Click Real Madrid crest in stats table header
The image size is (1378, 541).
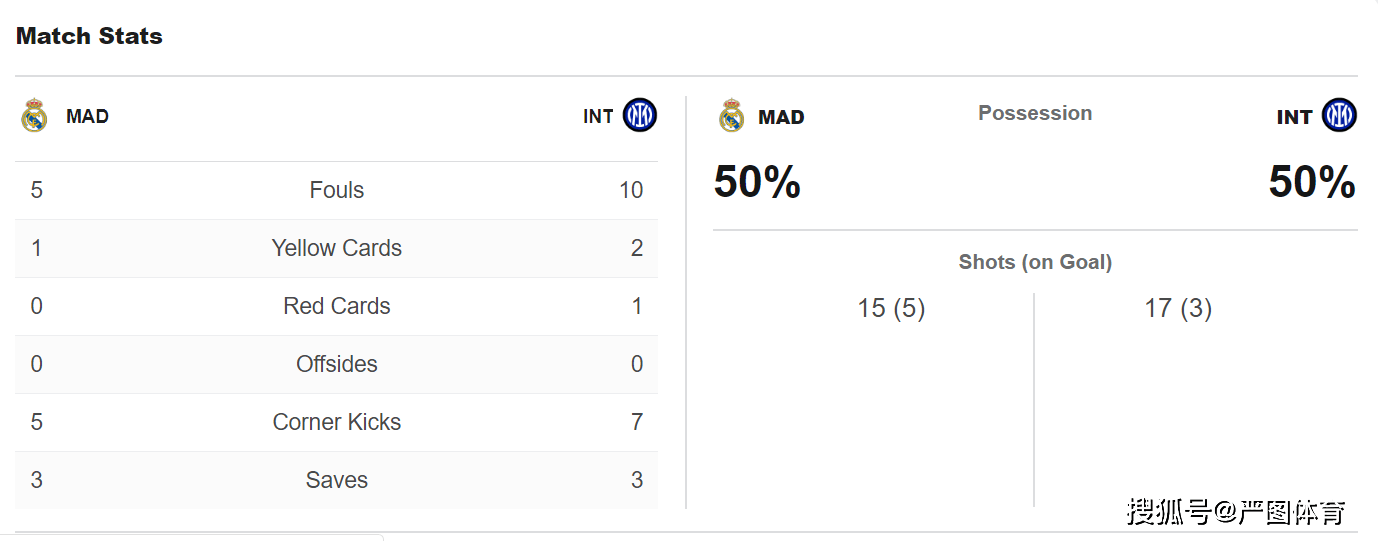pyautogui.click(x=34, y=116)
